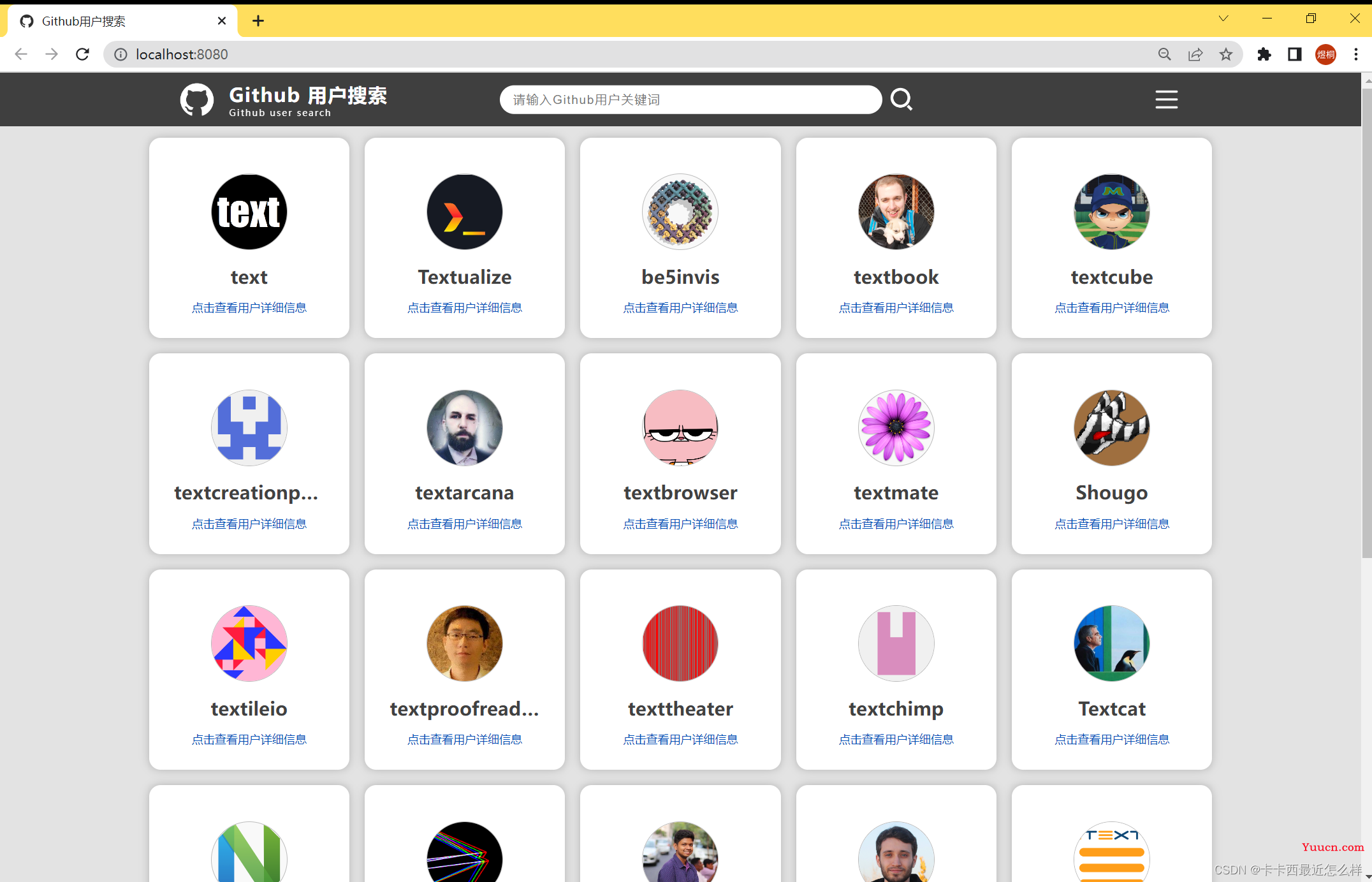Open the hamburger menu in the header
This screenshot has height=882, width=1372.
pyautogui.click(x=1166, y=99)
